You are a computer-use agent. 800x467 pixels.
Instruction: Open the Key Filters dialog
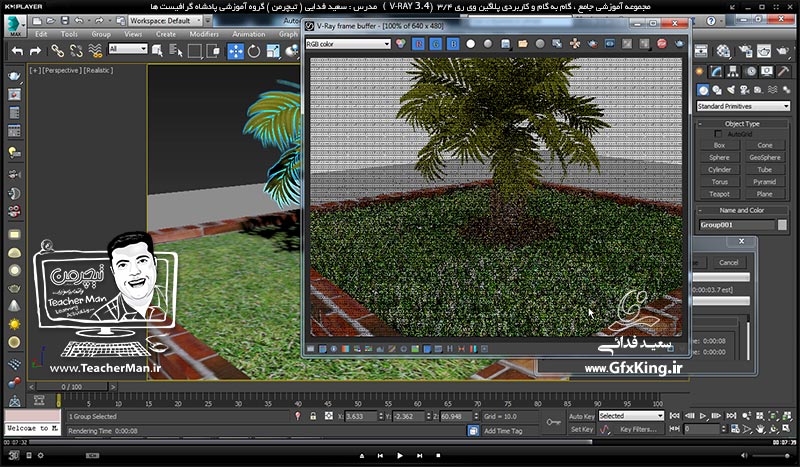[638, 429]
